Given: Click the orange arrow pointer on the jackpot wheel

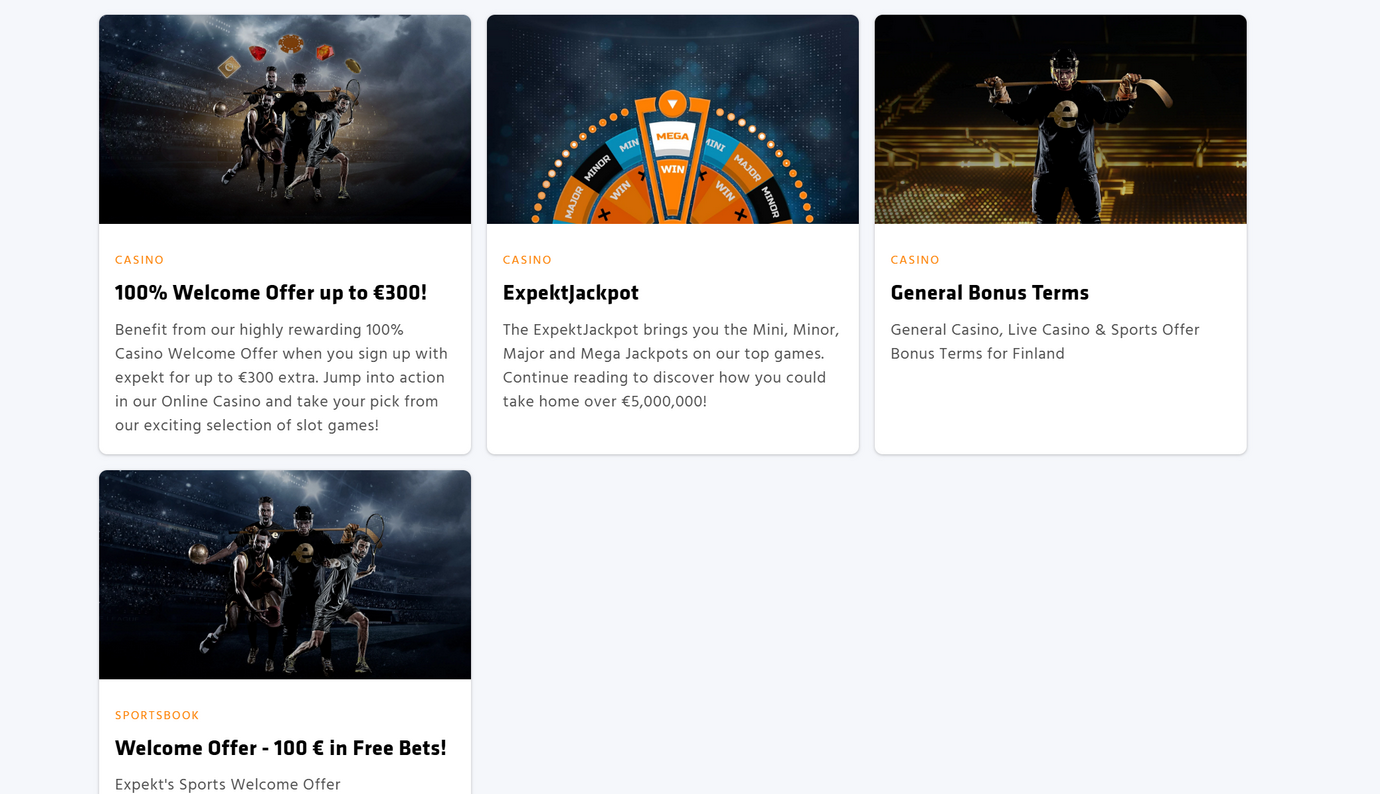Looking at the screenshot, I should click(673, 103).
